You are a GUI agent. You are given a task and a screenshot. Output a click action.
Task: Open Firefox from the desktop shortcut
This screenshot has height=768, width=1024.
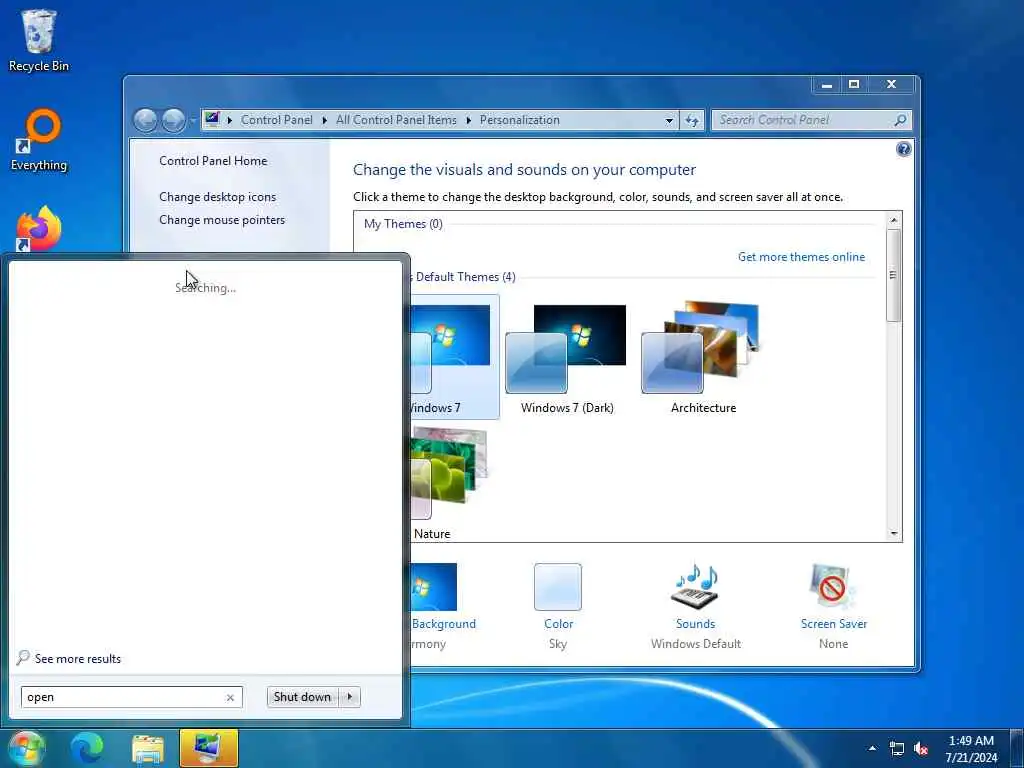click(x=39, y=229)
